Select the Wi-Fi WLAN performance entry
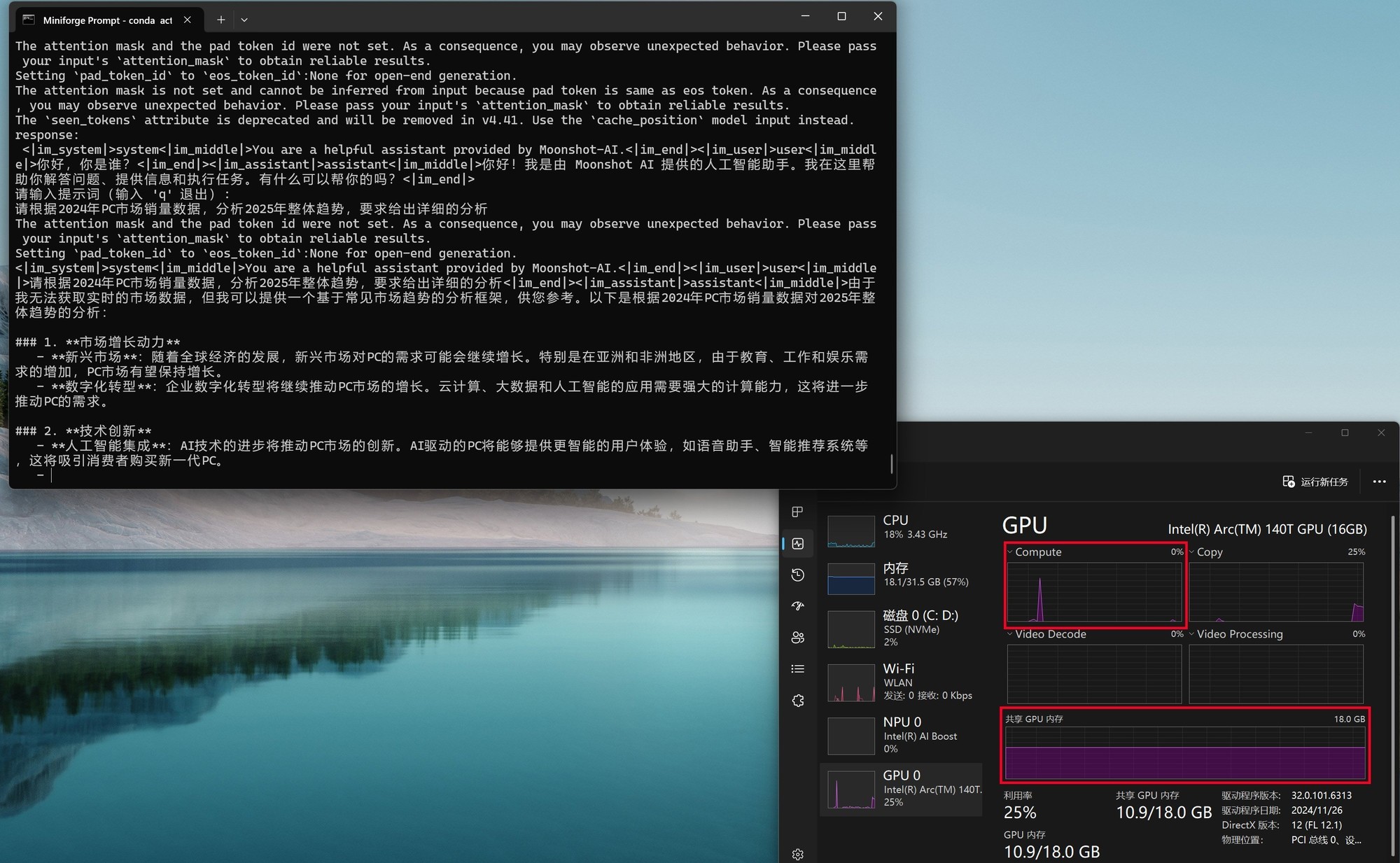The height and width of the screenshot is (863, 1400). click(x=902, y=681)
